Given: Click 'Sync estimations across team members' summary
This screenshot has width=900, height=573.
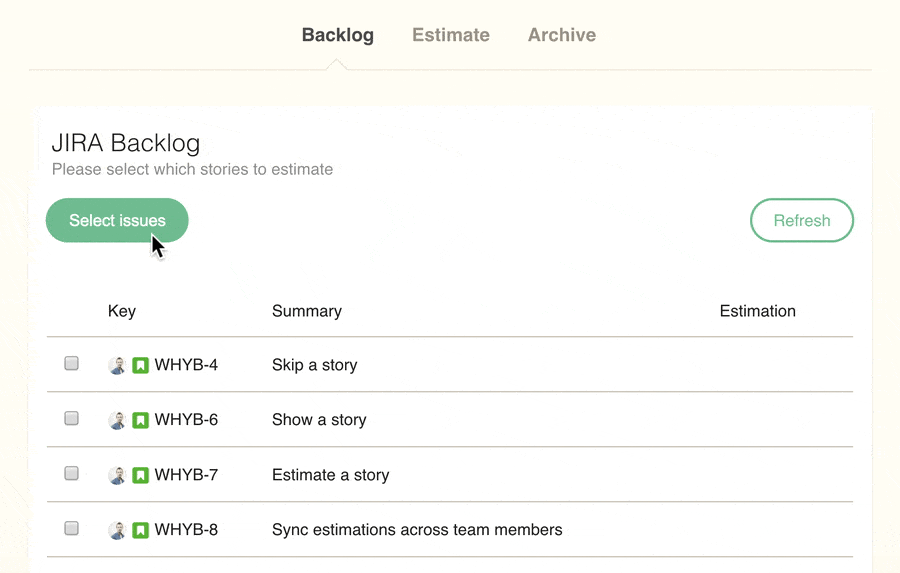Looking at the screenshot, I should [417, 529].
